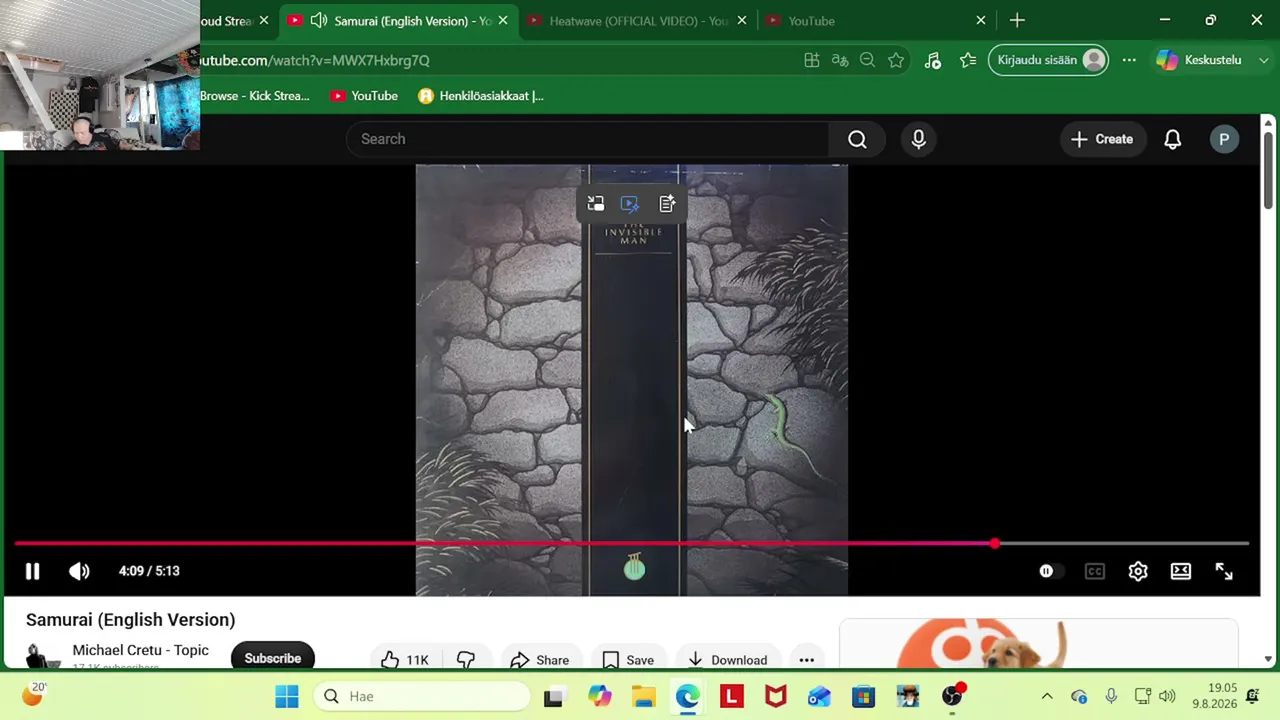
Task: Close the Heatwave tab
Action: point(742,21)
